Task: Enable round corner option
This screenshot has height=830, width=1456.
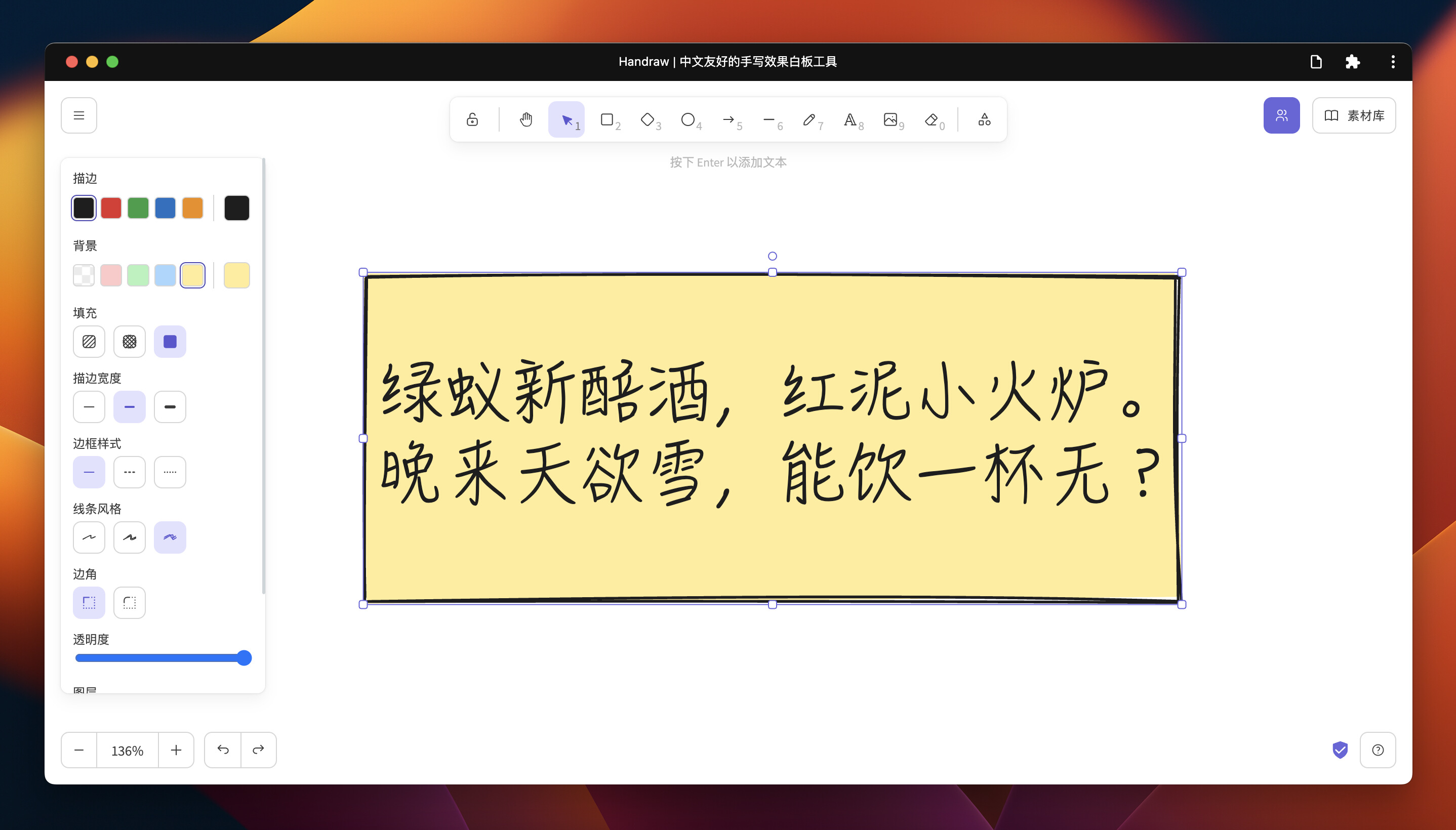Action: tap(130, 603)
